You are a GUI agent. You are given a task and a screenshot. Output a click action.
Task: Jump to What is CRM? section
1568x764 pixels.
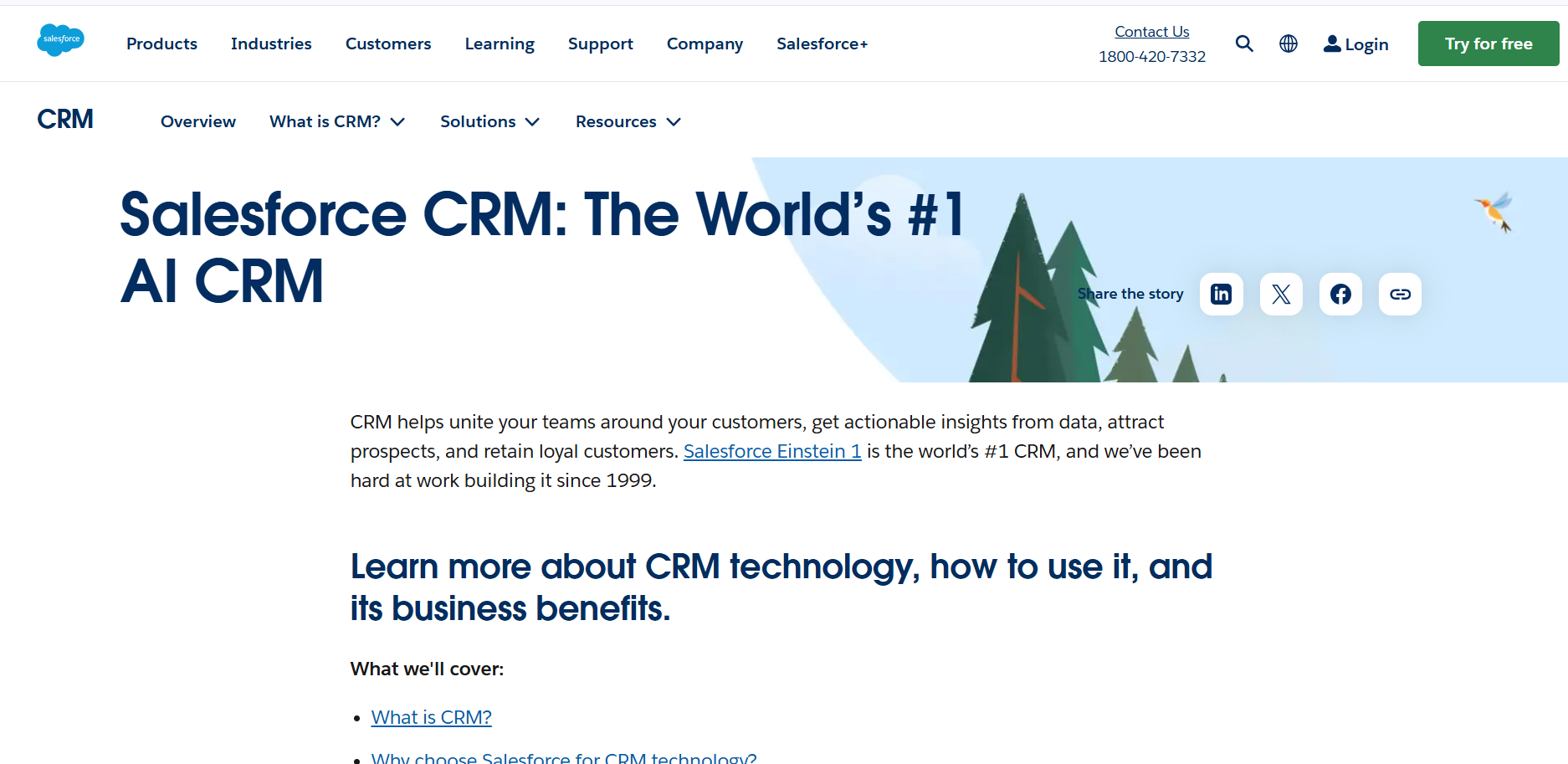[432, 717]
